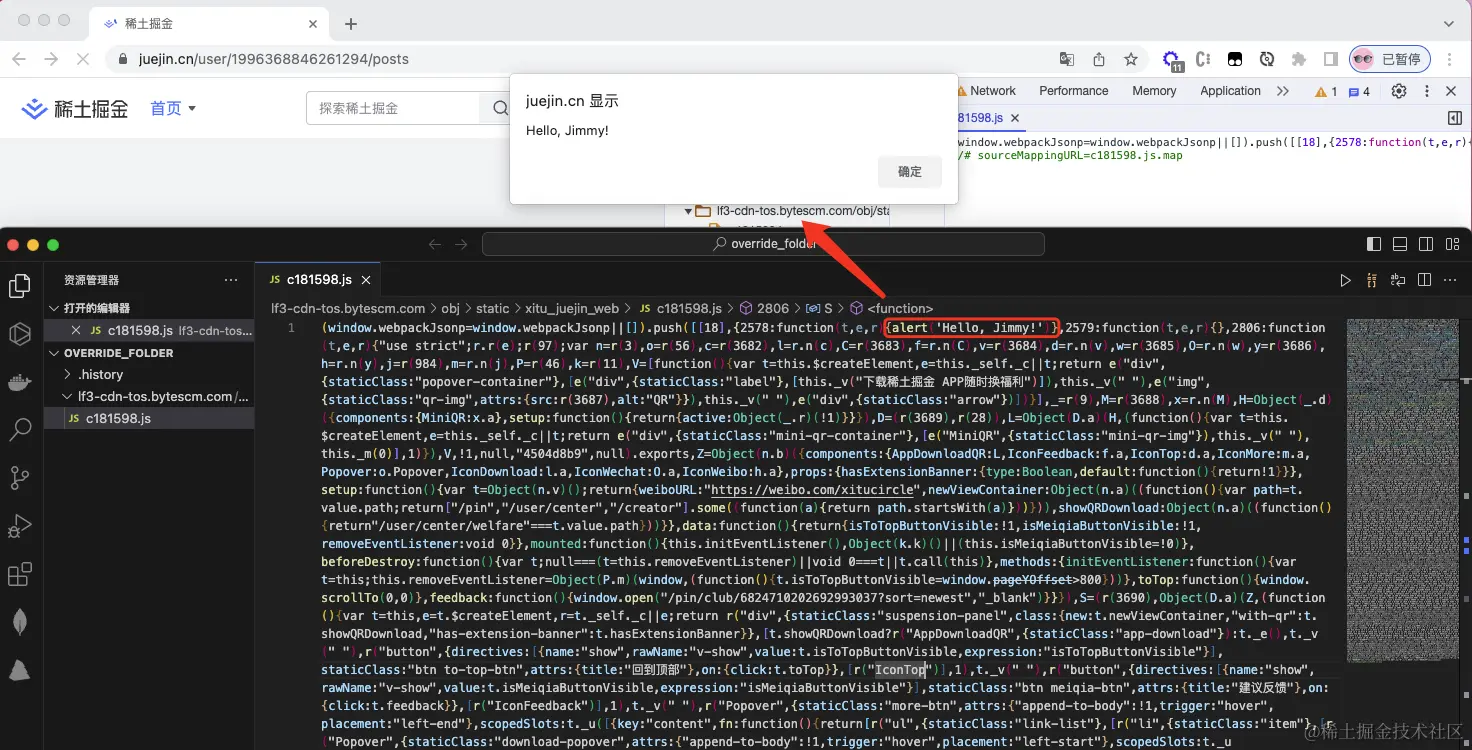Open the MongoDB leaf view in activity bar
This screenshot has width=1472, height=750.
pyautogui.click(x=20, y=622)
